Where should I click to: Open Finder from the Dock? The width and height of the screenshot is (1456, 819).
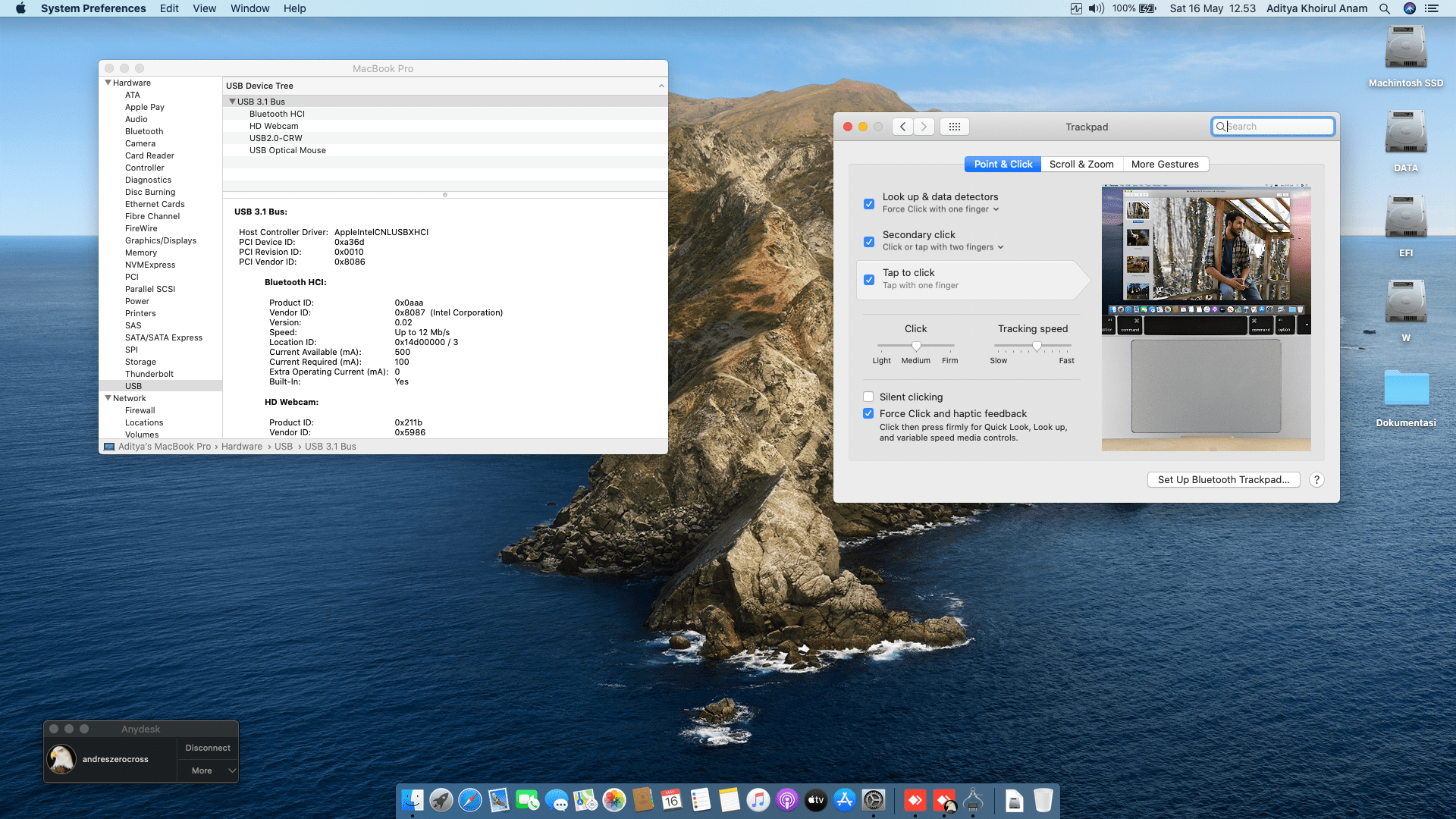pos(413,800)
